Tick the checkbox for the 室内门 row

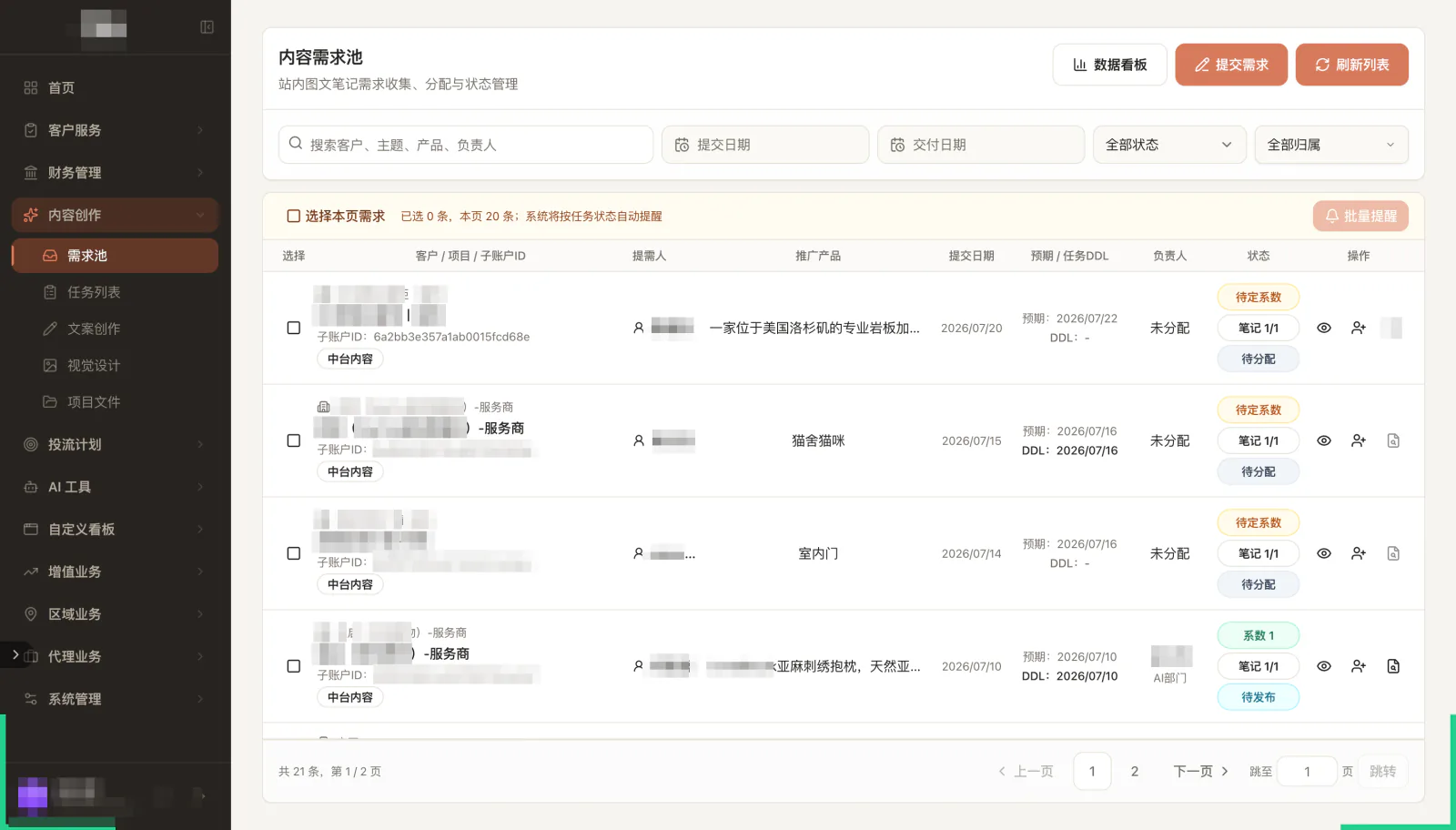(294, 553)
